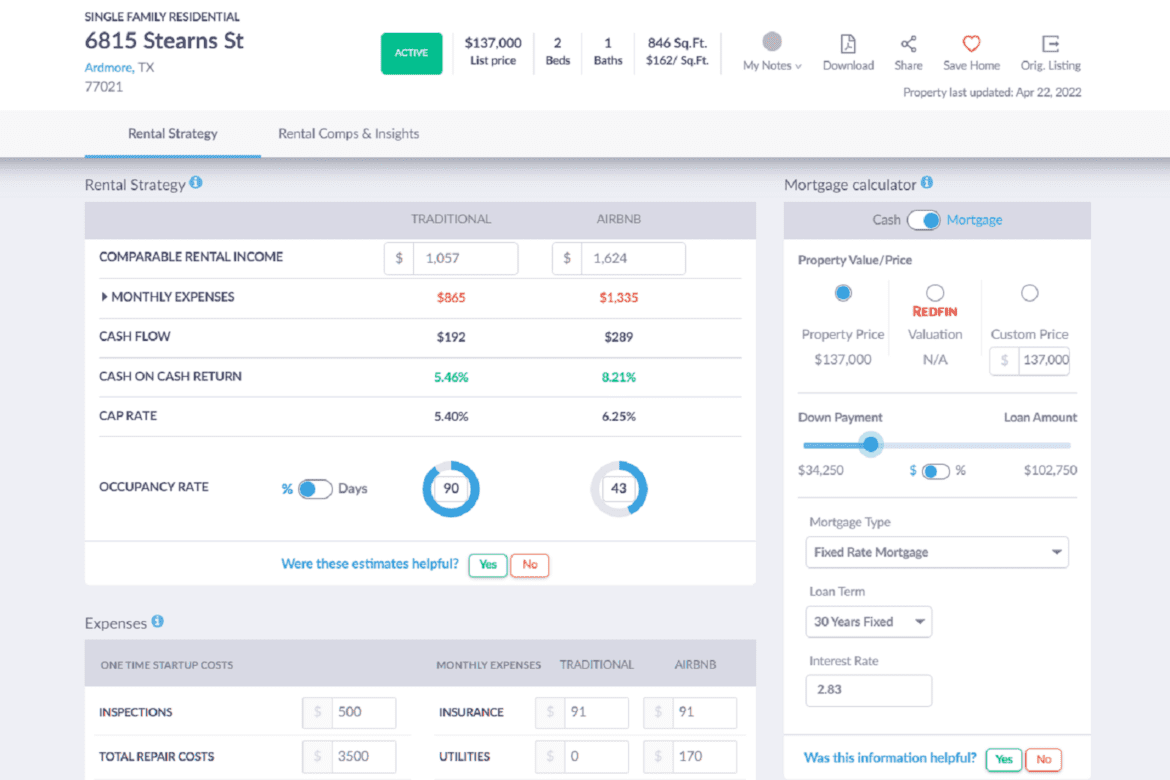Click the Mortgage calculator info icon
Viewport: 1170px width, 780px height.
click(x=927, y=183)
